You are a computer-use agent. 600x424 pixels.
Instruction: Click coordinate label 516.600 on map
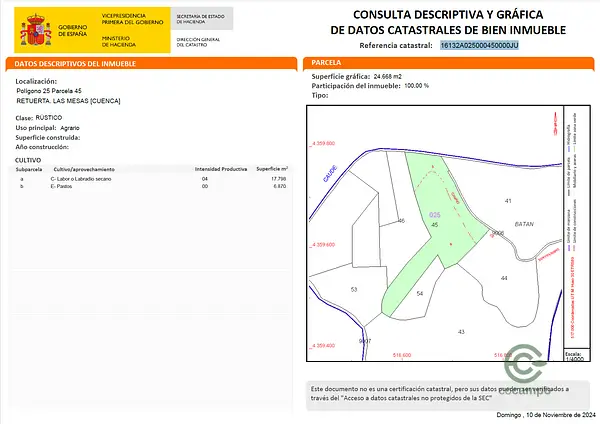[x=402, y=355]
